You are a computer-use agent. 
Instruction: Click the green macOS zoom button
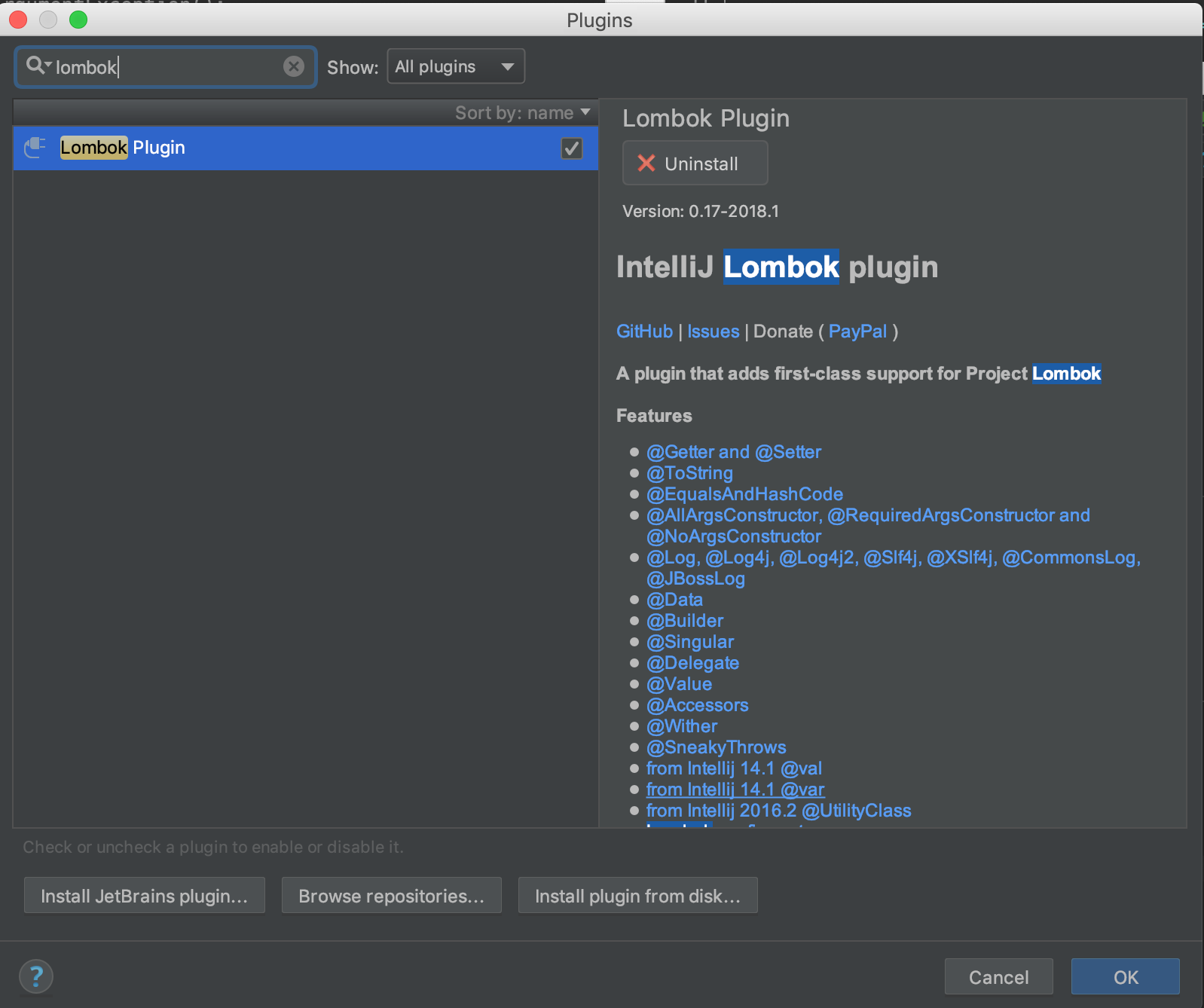click(x=78, y=20)
